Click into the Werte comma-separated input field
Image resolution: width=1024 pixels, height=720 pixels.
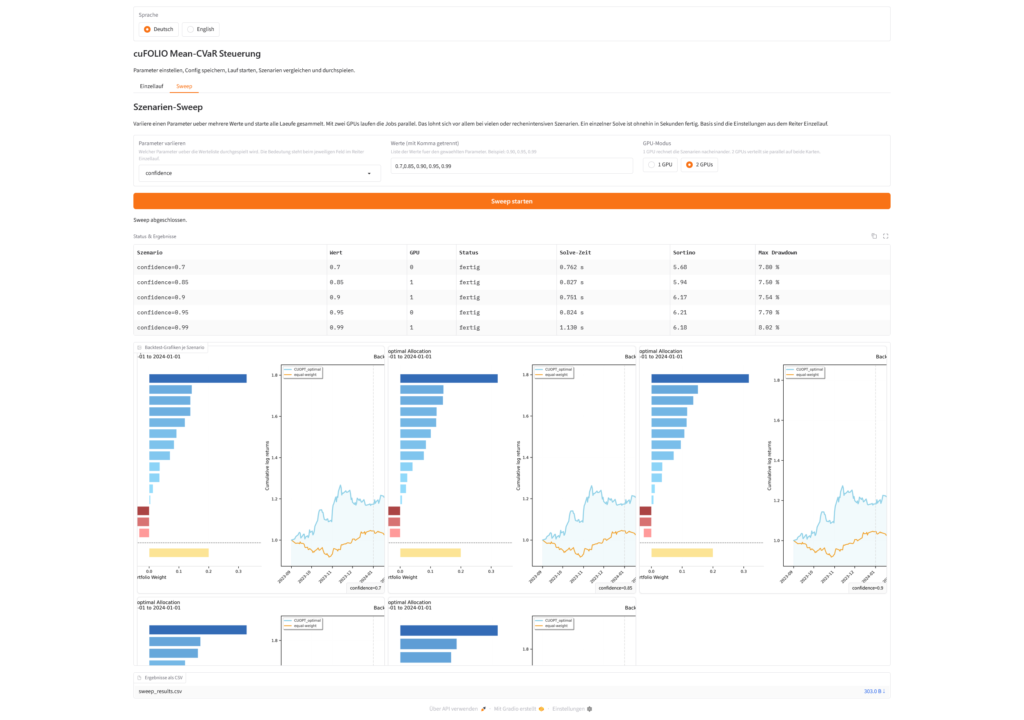click(x=511, y=166)
